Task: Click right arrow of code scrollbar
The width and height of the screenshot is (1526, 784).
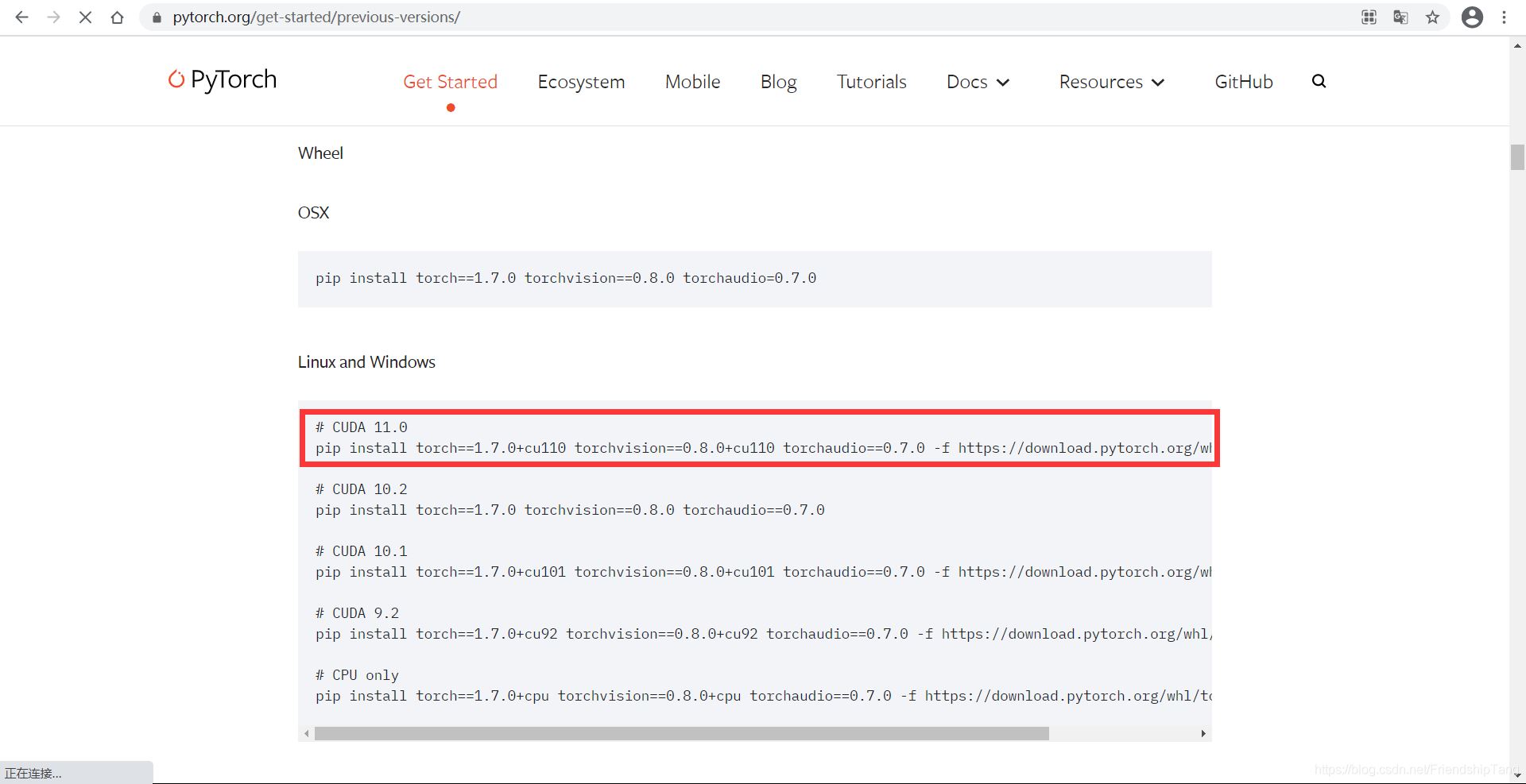Action: [x=1203, y=733]
